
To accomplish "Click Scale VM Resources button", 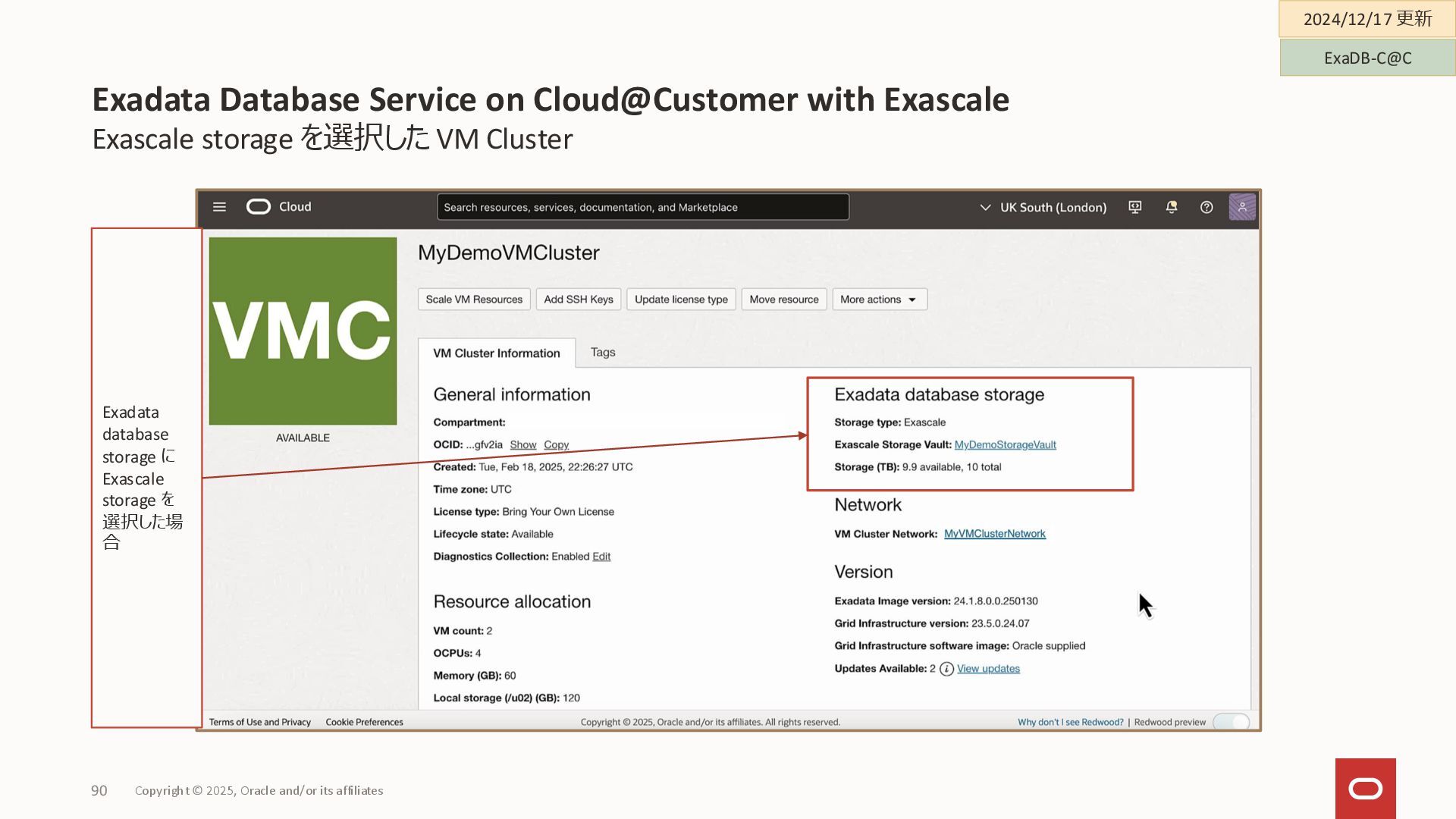I will pyautogui.click(x=474, y=300).
